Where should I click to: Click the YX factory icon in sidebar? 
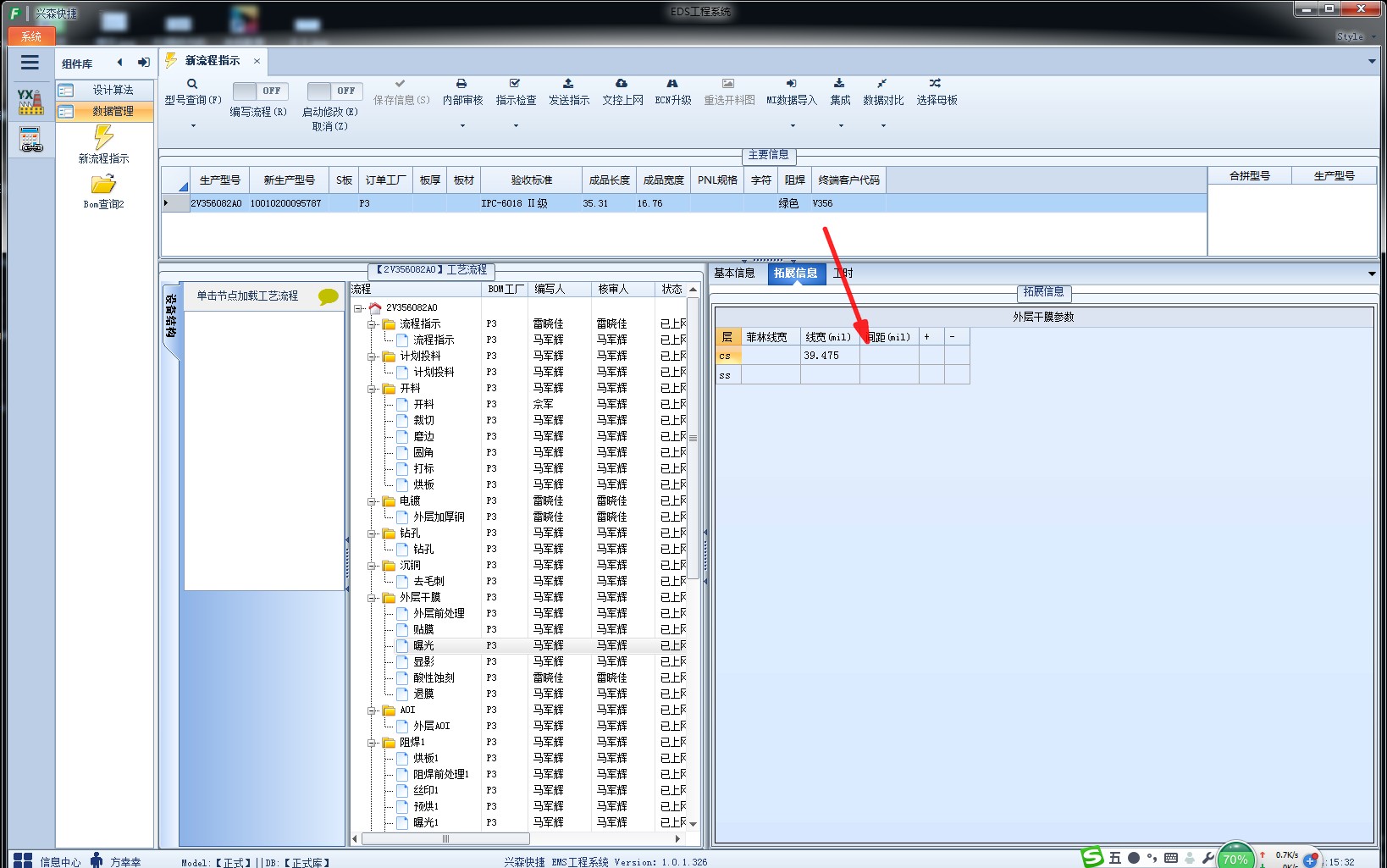30,102
